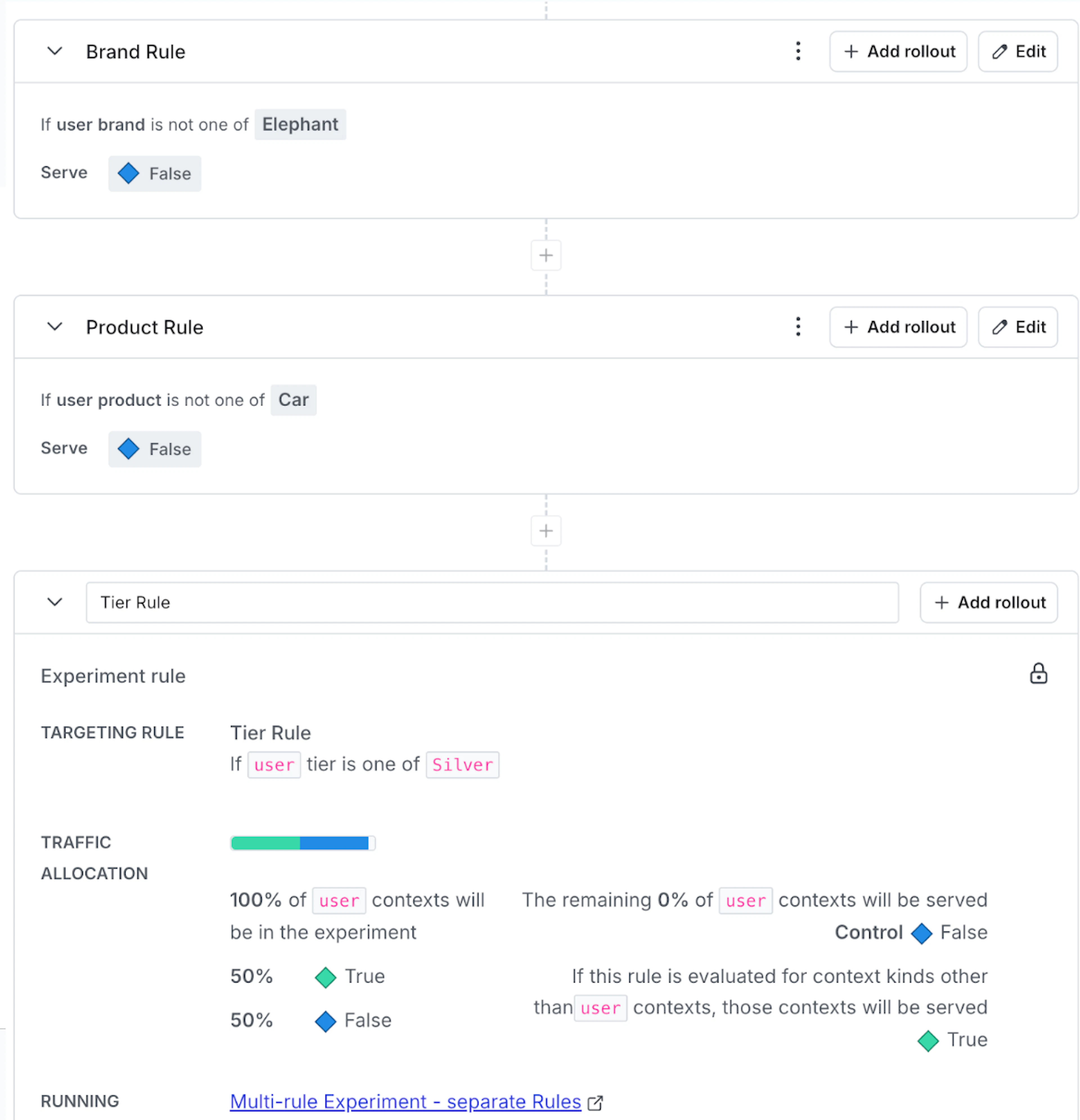Click the traffic allocation progress bar
The height and width of the screenshot is (1120, 1080).
(302, 843)
